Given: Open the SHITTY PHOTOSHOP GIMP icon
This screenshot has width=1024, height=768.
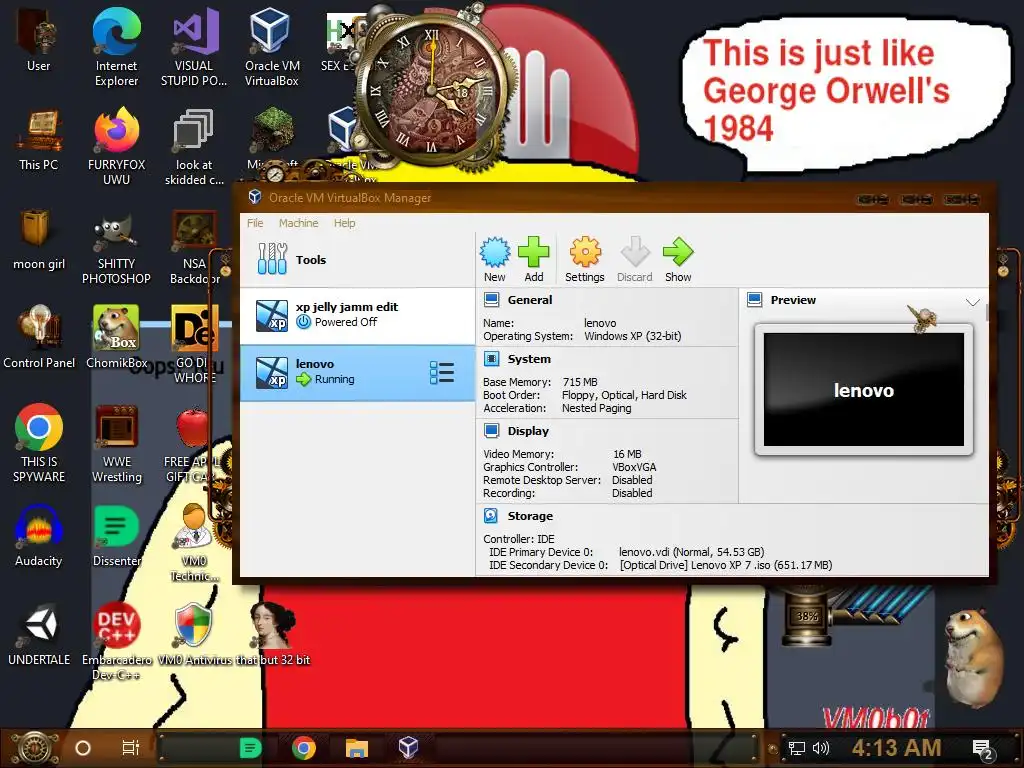Looking at the screenshot, I should tap(116, 248).
